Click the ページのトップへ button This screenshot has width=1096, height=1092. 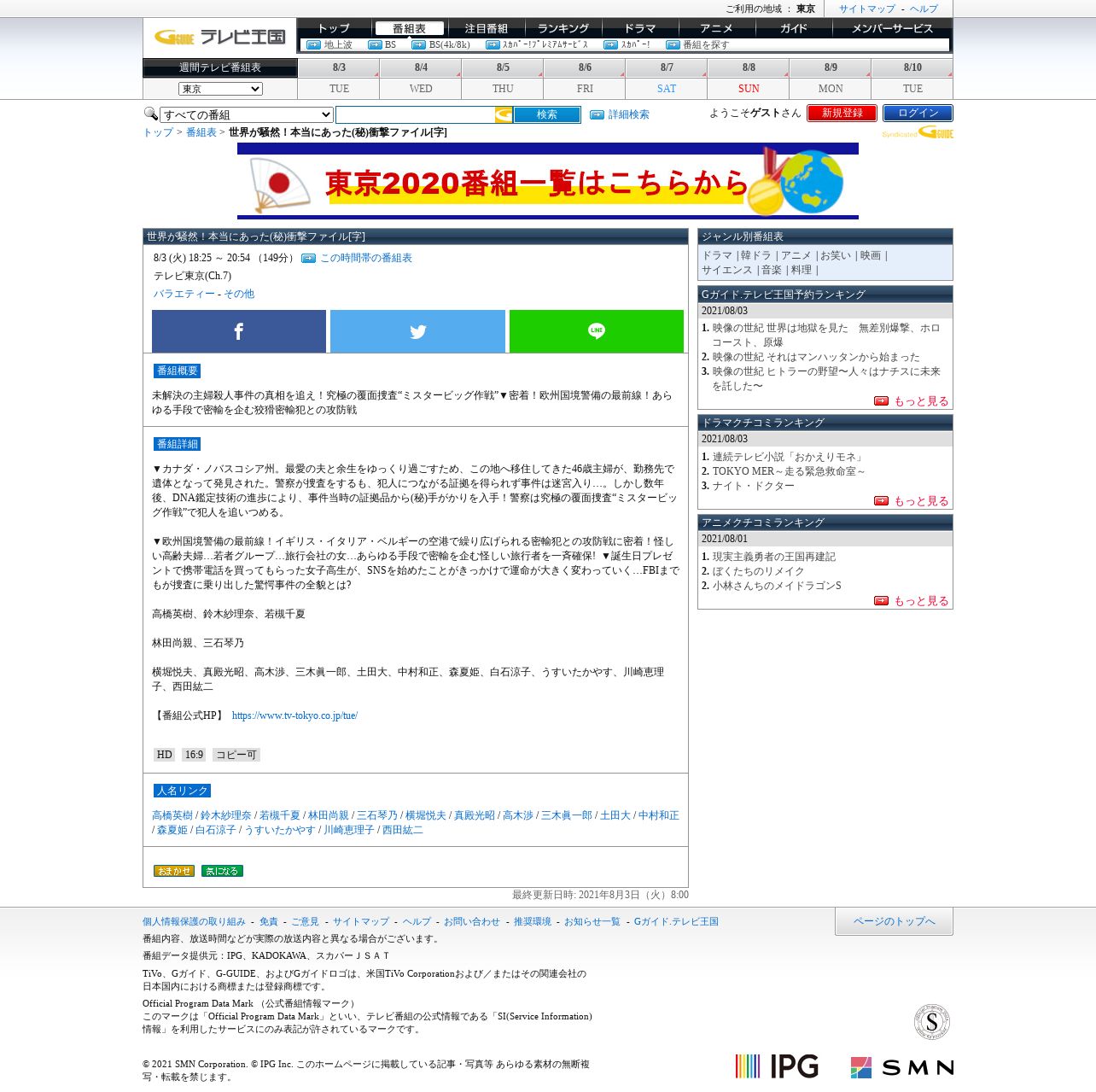click(x=894, y=921)
